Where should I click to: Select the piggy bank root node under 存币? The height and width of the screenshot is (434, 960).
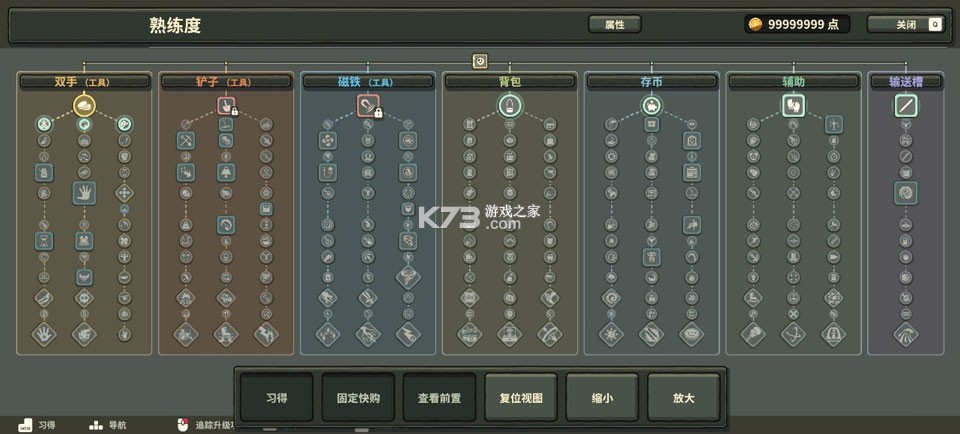click(x=651, y=105)
